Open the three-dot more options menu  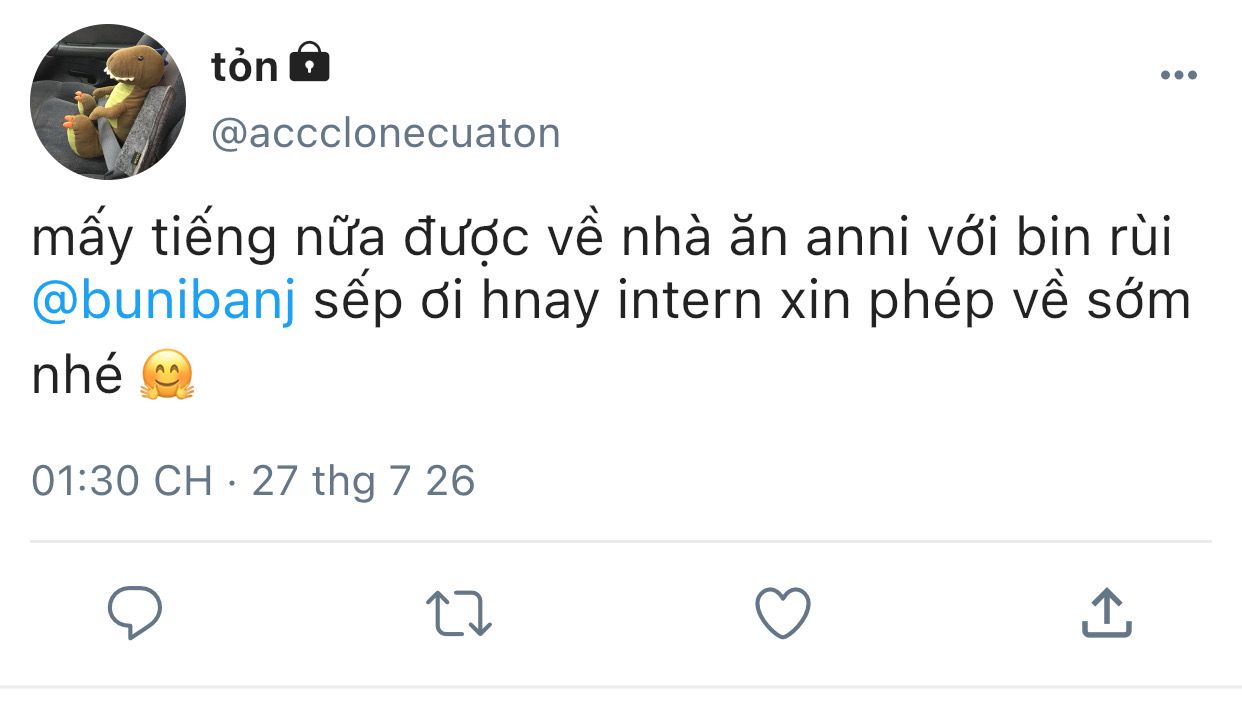click(1178, 76)
